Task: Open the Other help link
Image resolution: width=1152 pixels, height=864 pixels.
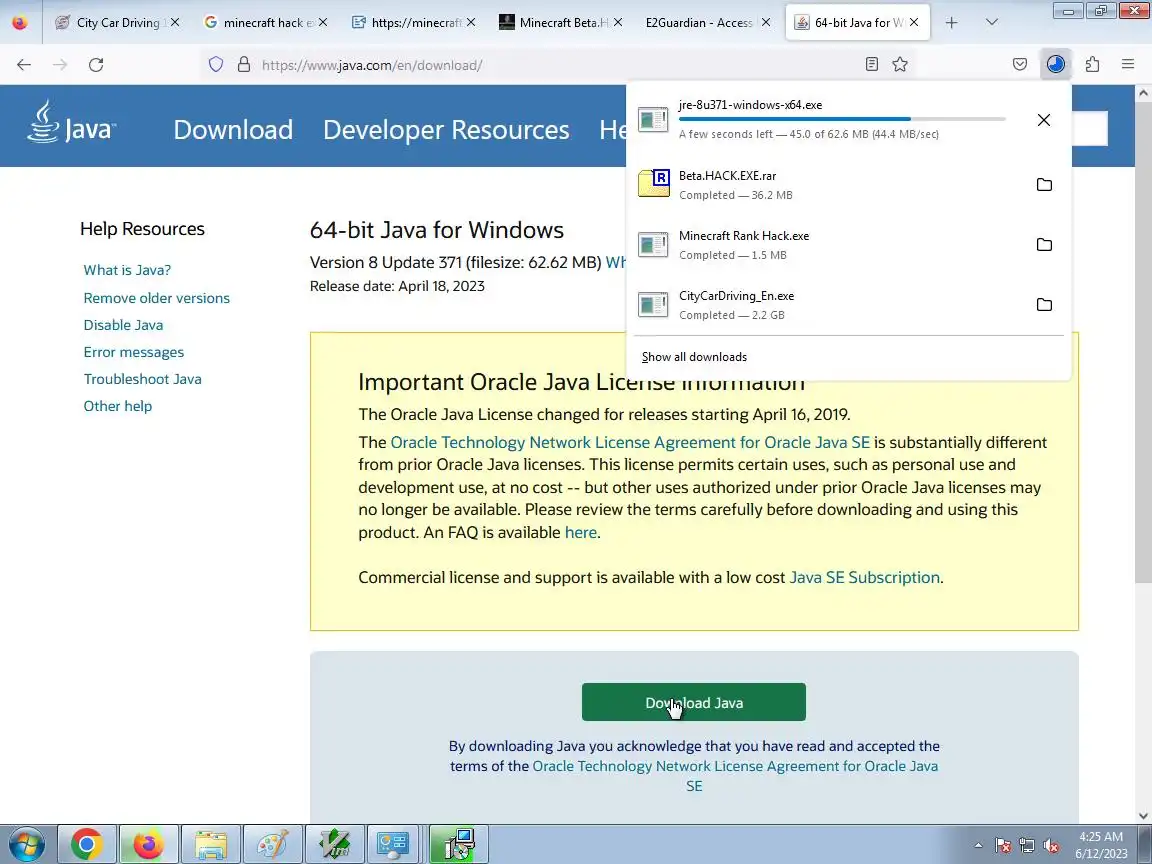Action: coord(118,406)
